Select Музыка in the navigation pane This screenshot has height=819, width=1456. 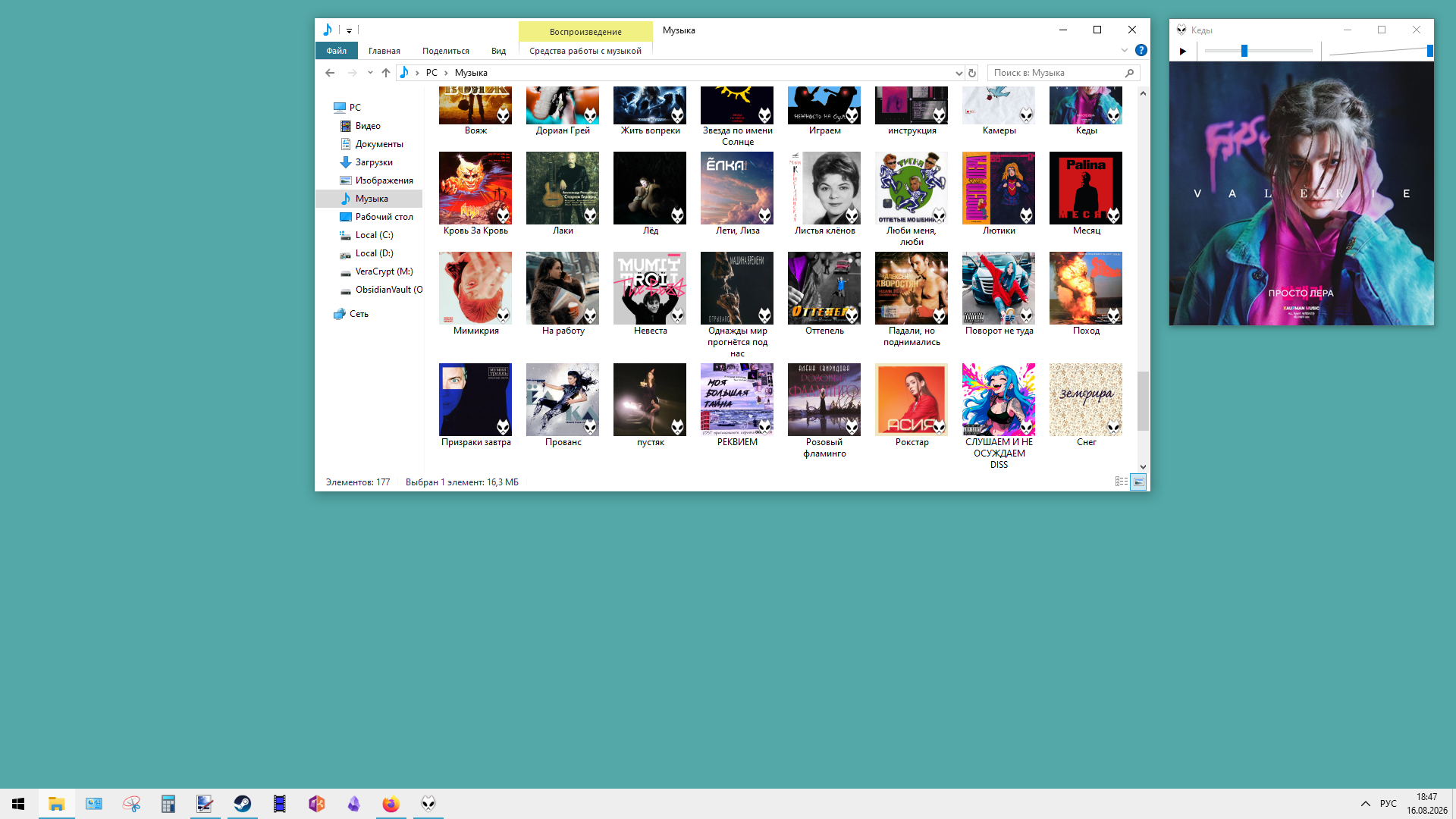[x=369, y=199]
